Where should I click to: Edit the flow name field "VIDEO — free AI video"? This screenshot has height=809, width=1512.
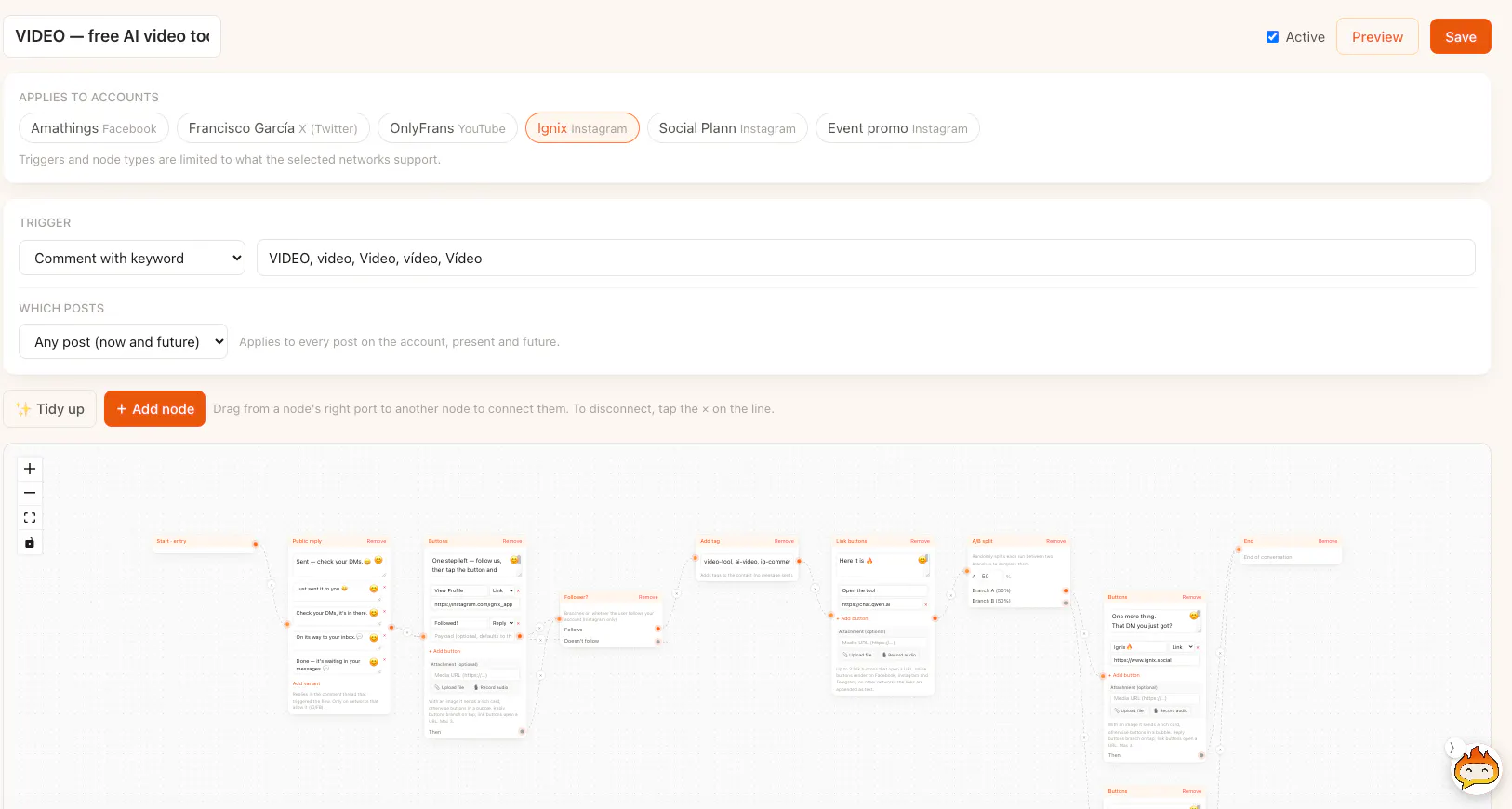[113, 36]
